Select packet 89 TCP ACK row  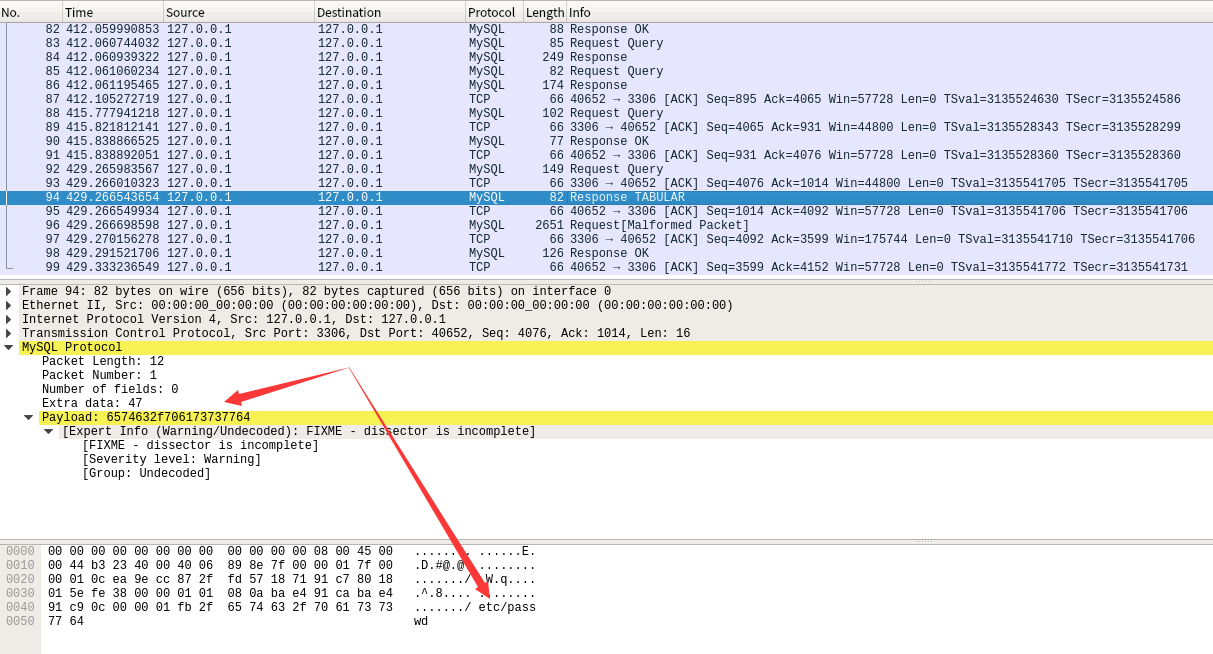coord(606,128)
